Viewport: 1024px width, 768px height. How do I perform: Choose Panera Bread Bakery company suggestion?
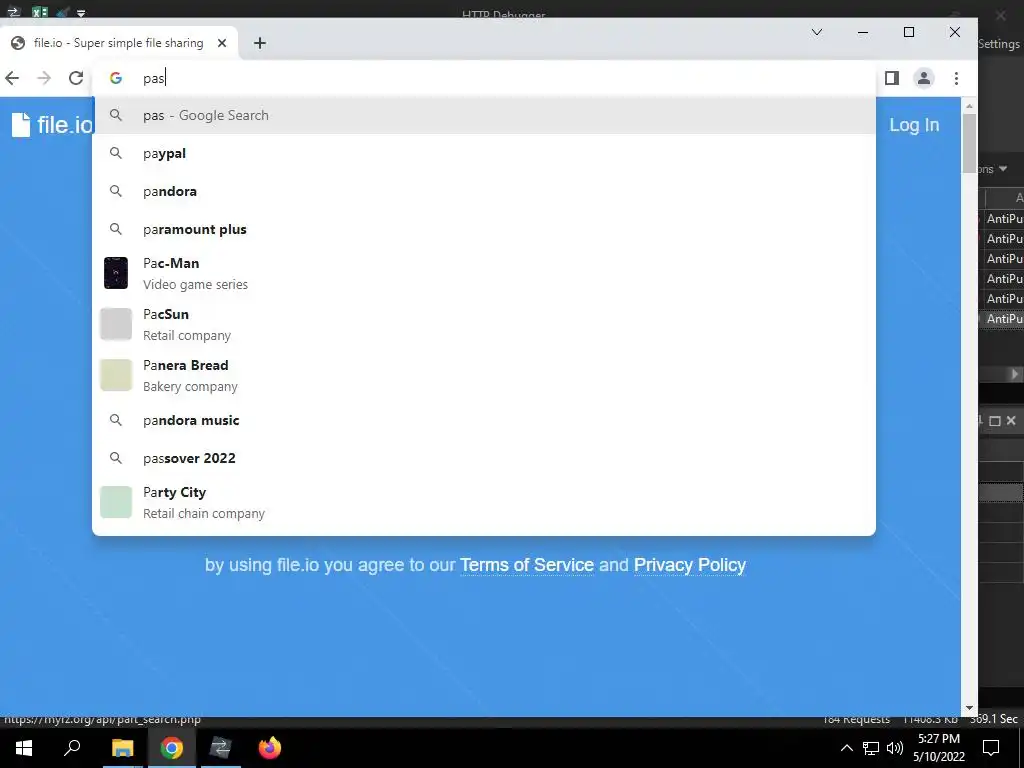(x=484, y=376)
